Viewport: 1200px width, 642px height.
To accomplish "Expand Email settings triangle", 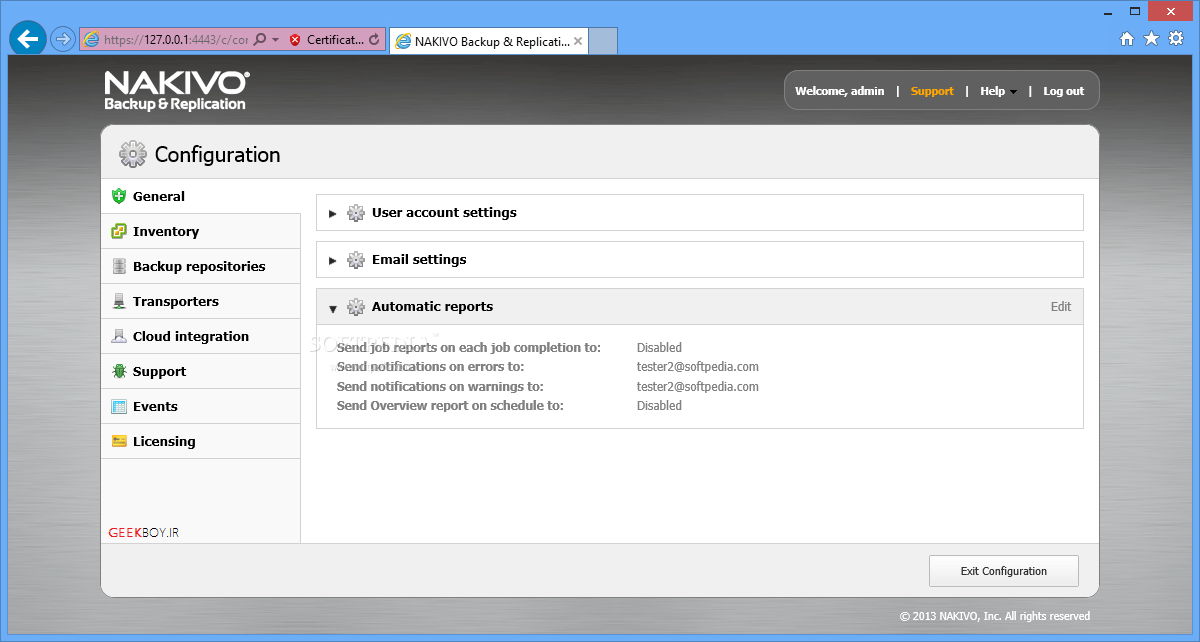I will 333,260.
